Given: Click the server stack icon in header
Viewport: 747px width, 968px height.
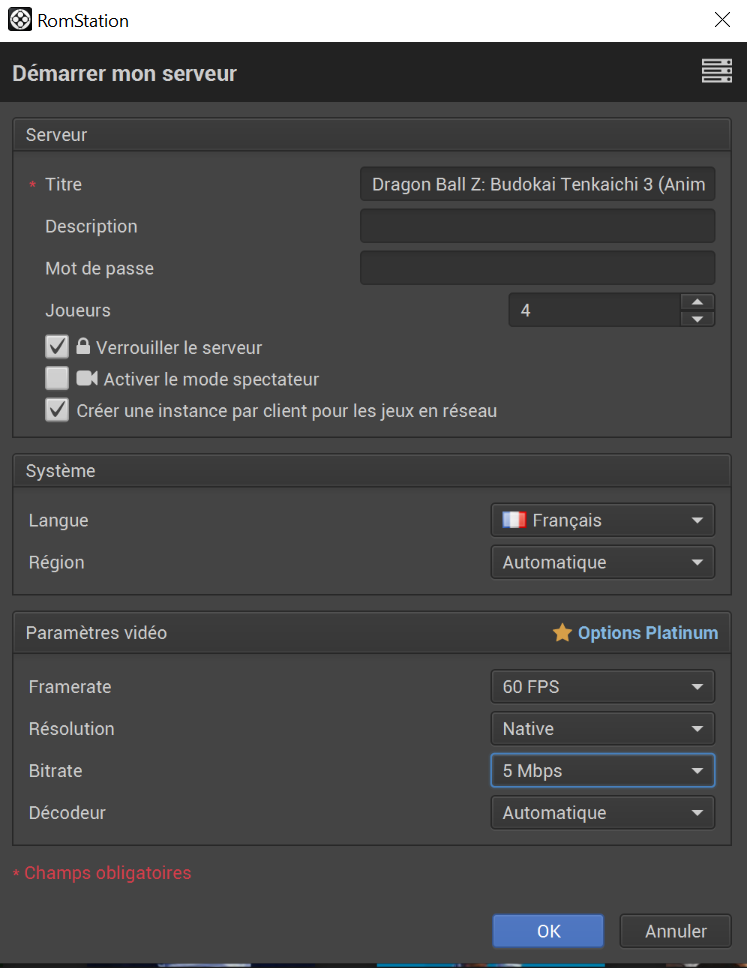Looking at the screenshot, I should click(717, 71).
